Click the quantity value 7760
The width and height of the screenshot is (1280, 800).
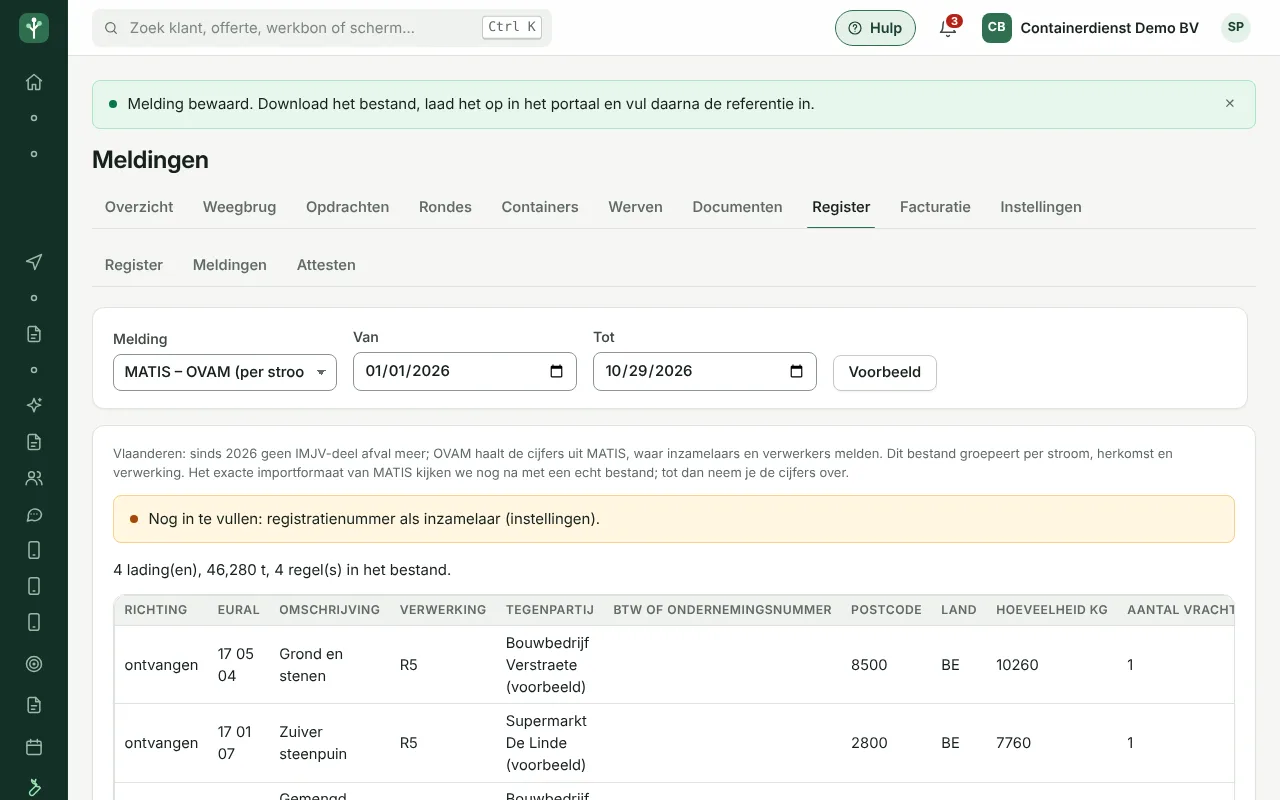tap(1014, 743)
